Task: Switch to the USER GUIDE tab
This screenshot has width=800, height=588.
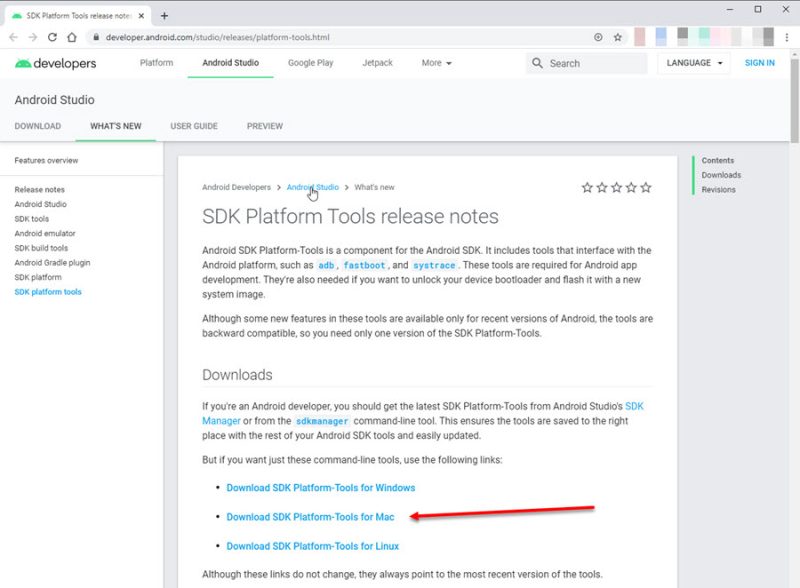Action: (194, 126)
